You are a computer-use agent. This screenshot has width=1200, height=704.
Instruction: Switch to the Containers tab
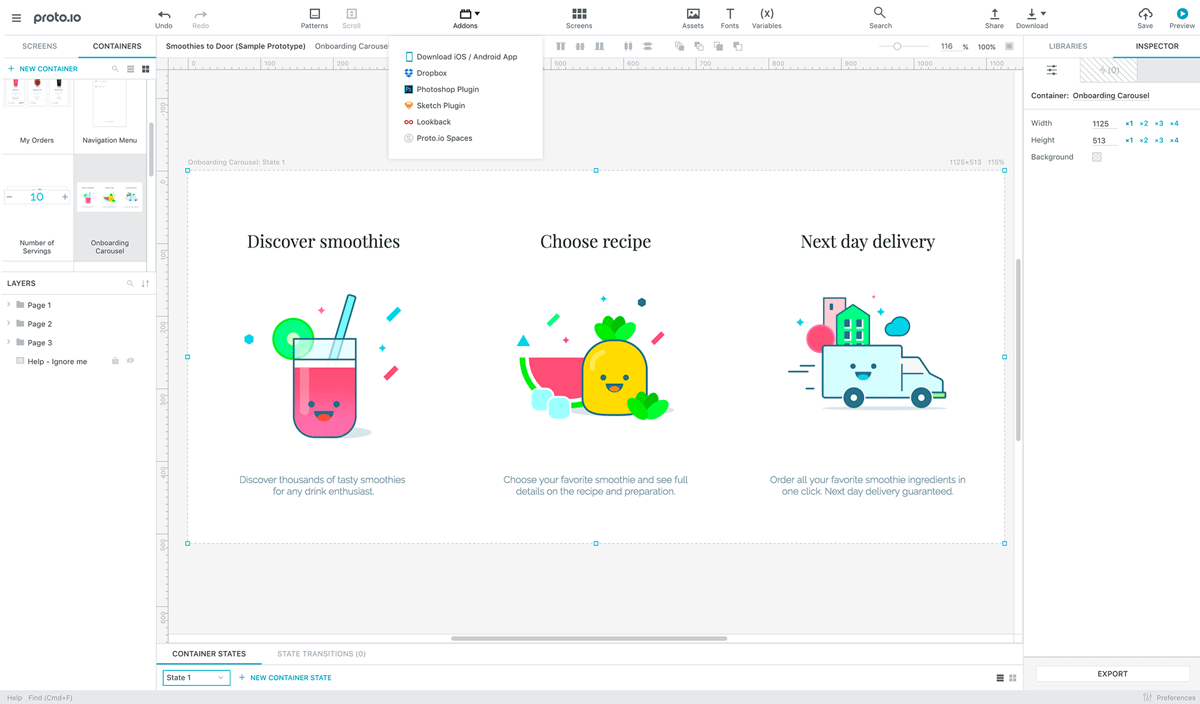(x=116, y=46)
